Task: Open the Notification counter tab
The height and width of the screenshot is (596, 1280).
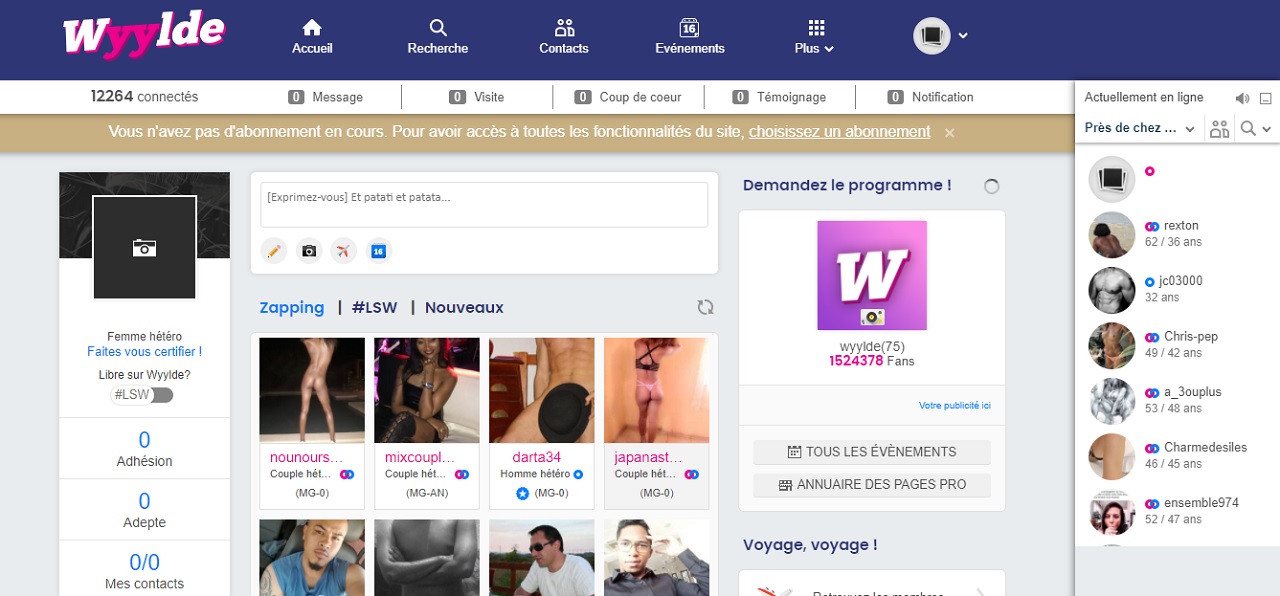Action: tap(930, 97)
